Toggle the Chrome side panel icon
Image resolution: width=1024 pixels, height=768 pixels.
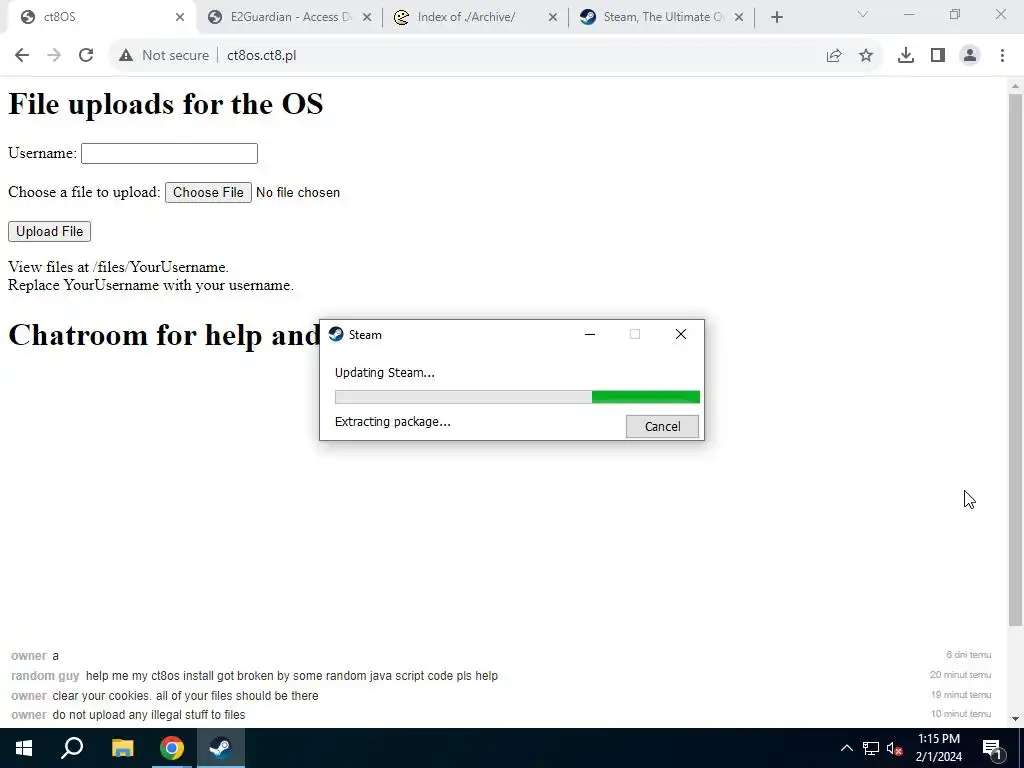938,56
